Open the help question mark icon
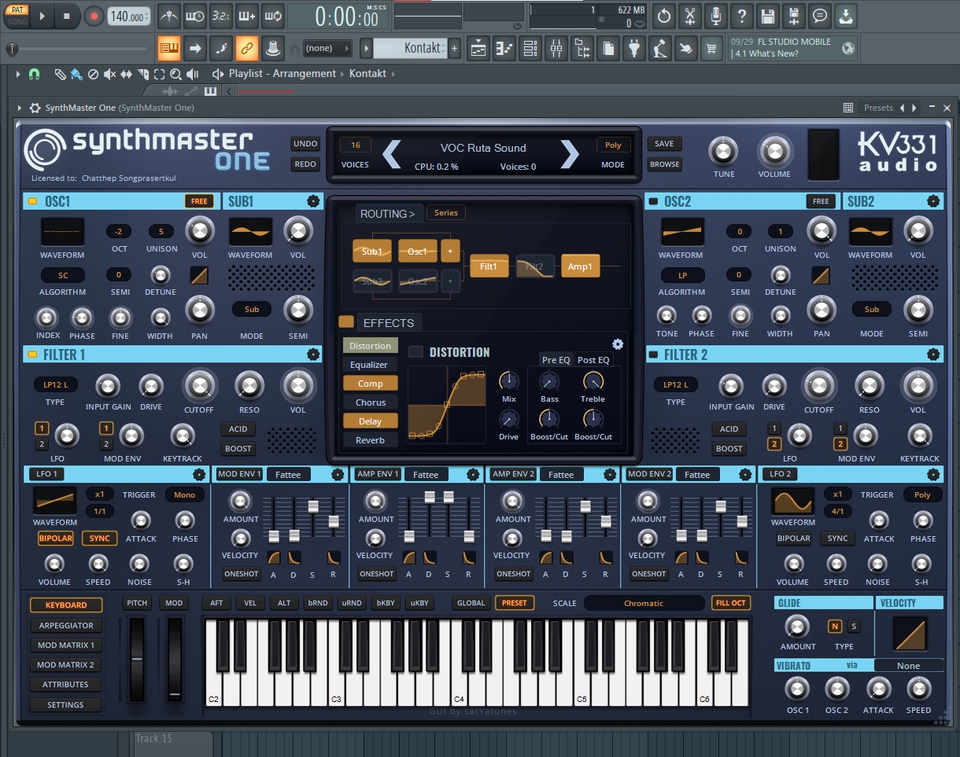960x757 pixels. click(741, 16)
